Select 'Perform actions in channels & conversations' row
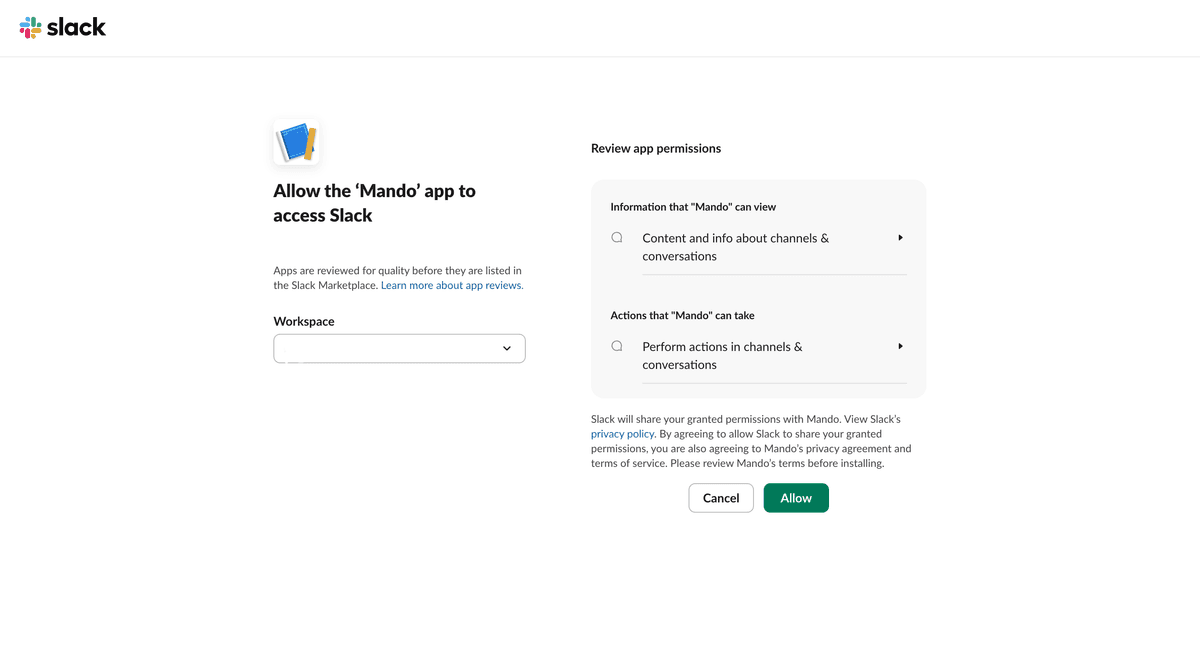Image resolution: width=1200 pixels, height=653 pixels. 759,356
